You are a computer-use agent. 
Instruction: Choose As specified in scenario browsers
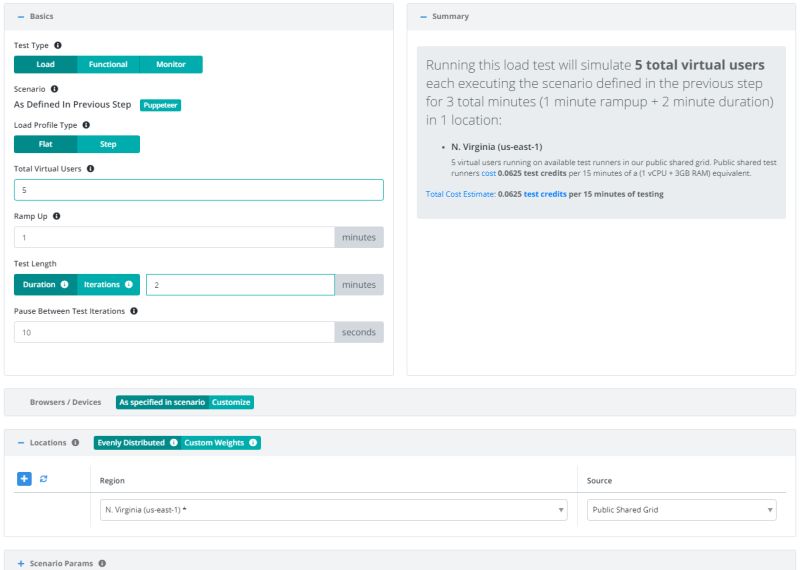(x=162, y=402)
